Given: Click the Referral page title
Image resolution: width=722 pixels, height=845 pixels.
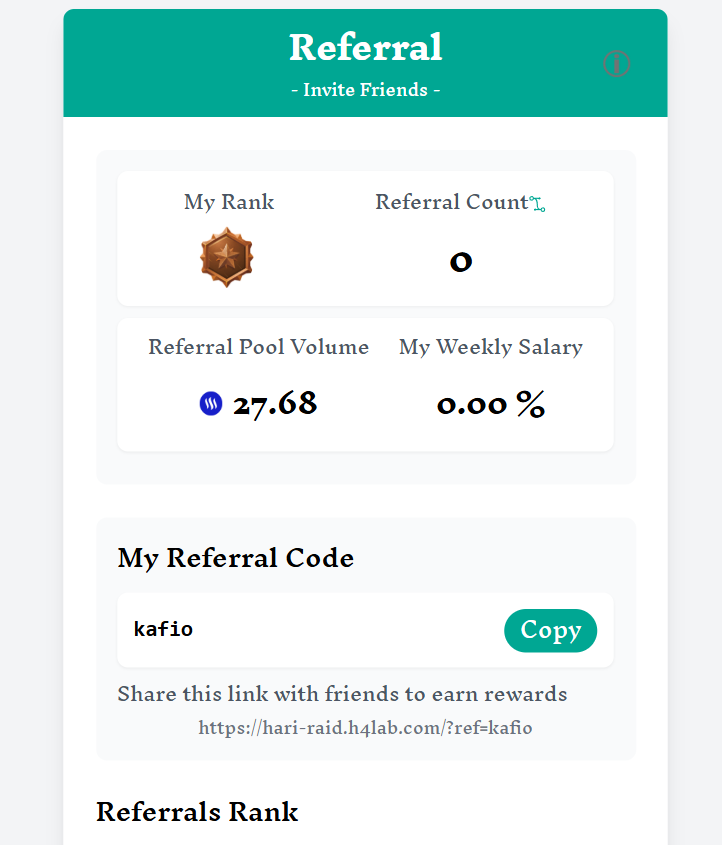Looking at the screenshot, I should [x=365, y=47].
